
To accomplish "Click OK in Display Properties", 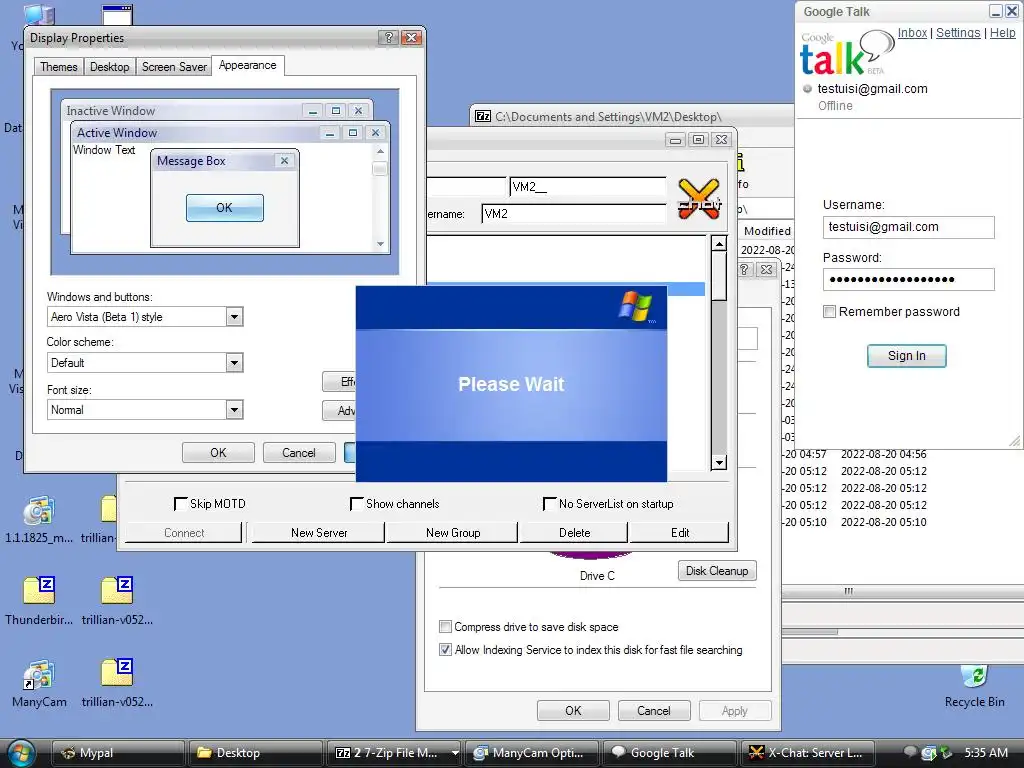I will (x=218, y=453).
